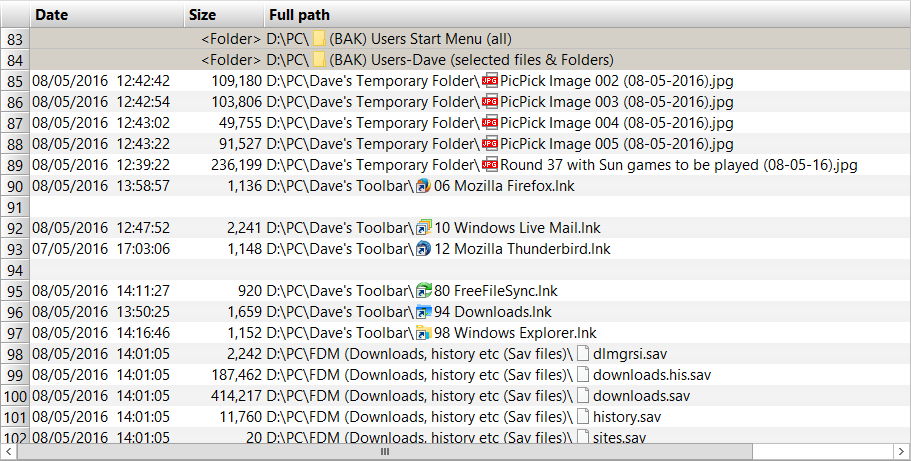The image size is (911, 461).
Task: Click folder icon for Users-Dave selected files
Action: [x=319, y=60]
